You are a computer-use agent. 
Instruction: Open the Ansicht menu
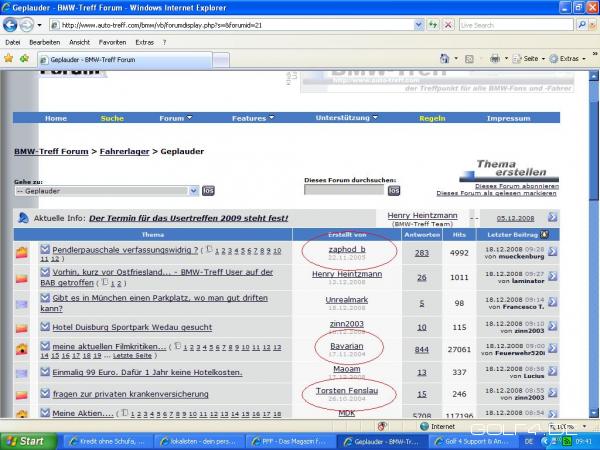tap(80, 42)
